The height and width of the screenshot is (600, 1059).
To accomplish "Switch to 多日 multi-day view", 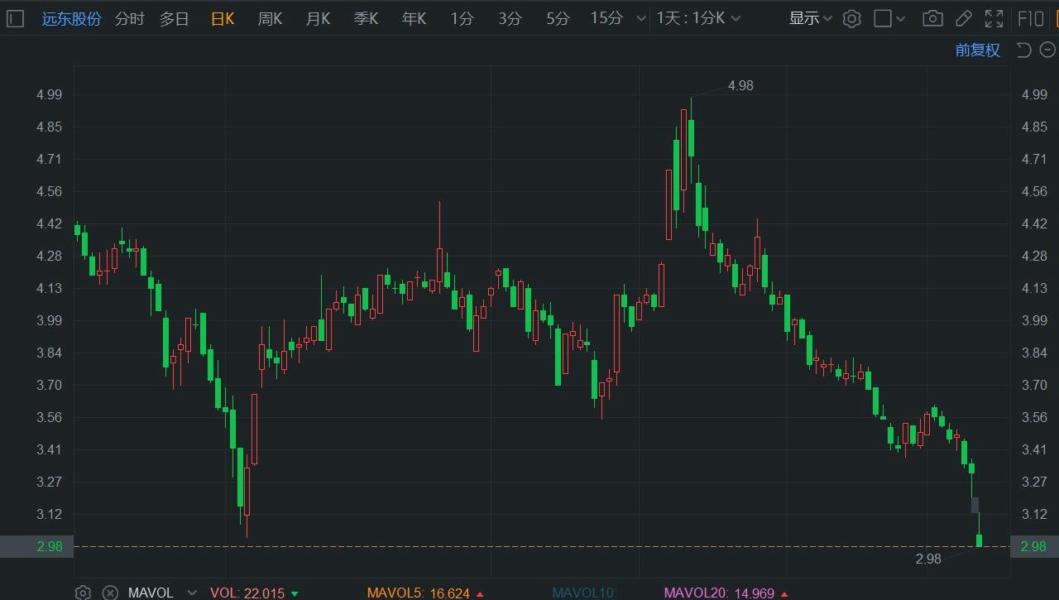I will click(174, 18).
